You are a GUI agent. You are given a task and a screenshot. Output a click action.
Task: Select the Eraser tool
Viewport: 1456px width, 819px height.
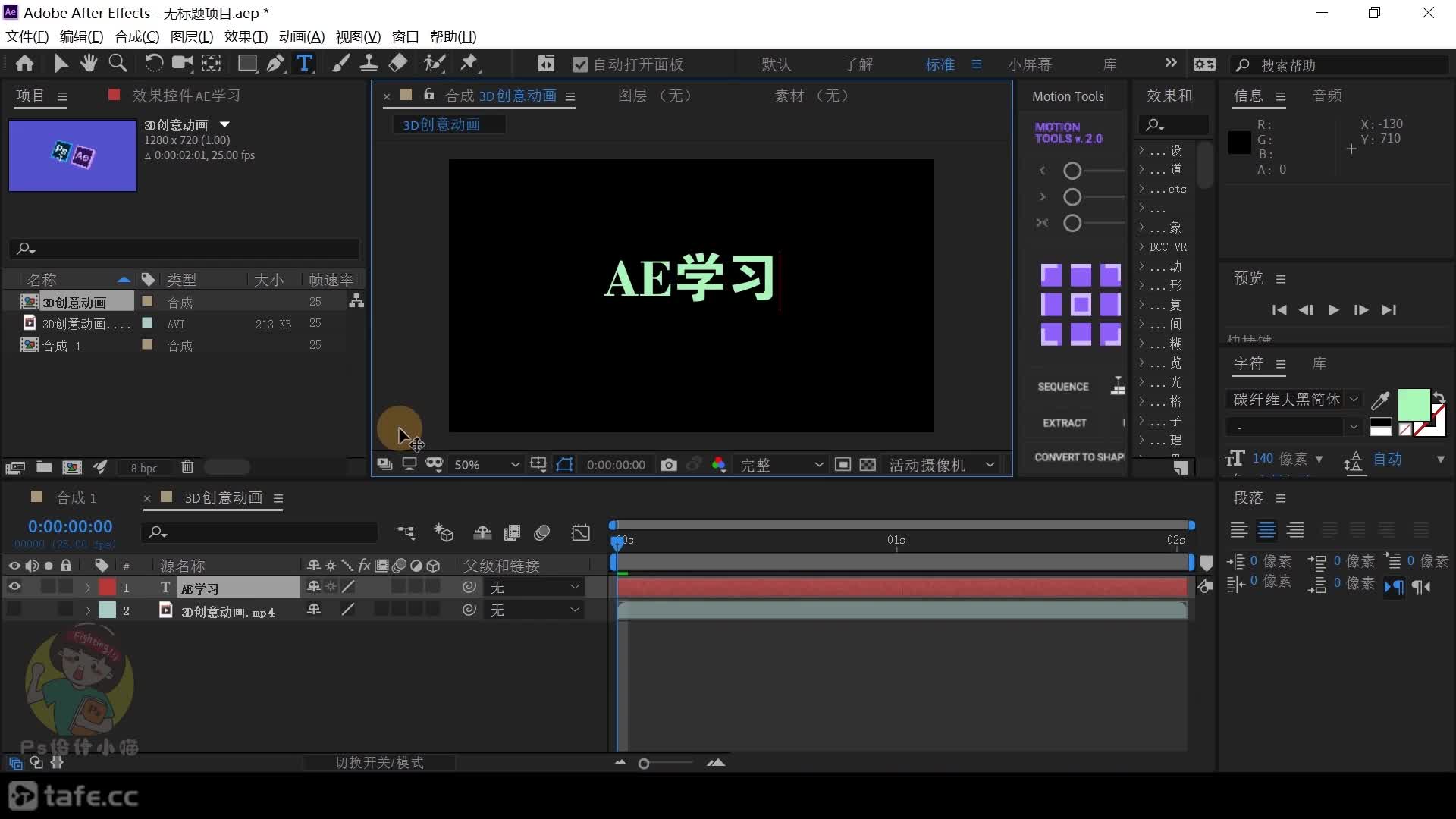point(398,64)
